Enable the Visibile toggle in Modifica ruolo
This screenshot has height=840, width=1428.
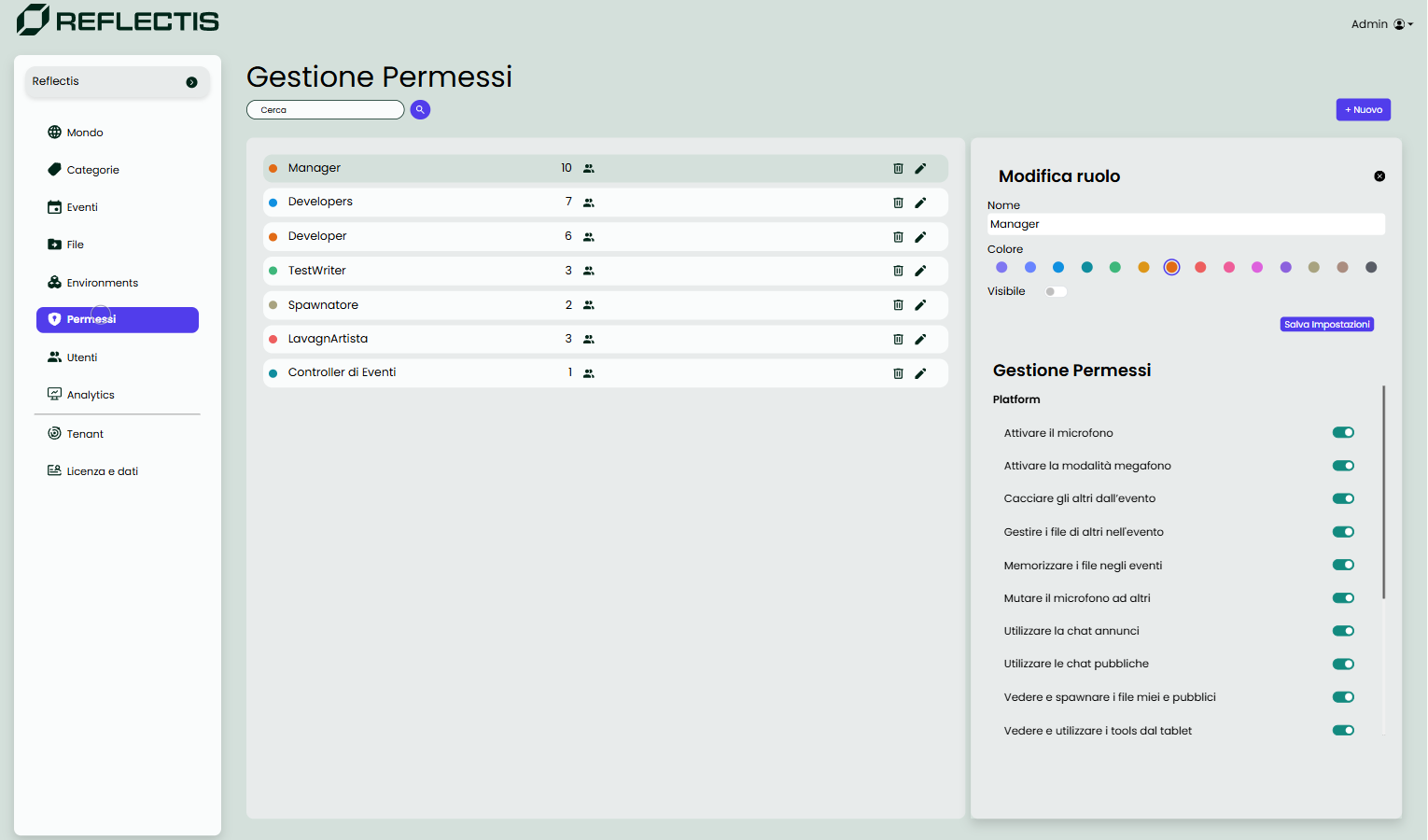[x=1055, y=291]
